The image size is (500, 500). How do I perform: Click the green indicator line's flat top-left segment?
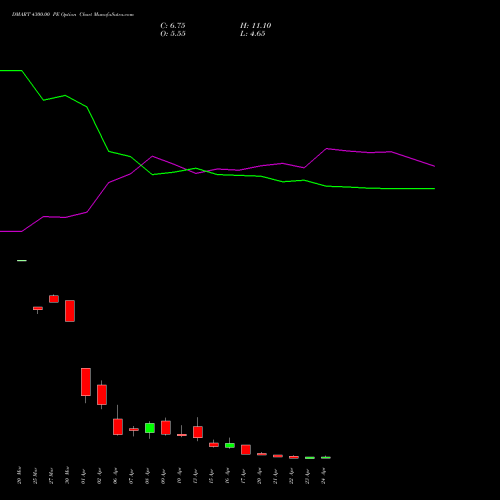11,71
